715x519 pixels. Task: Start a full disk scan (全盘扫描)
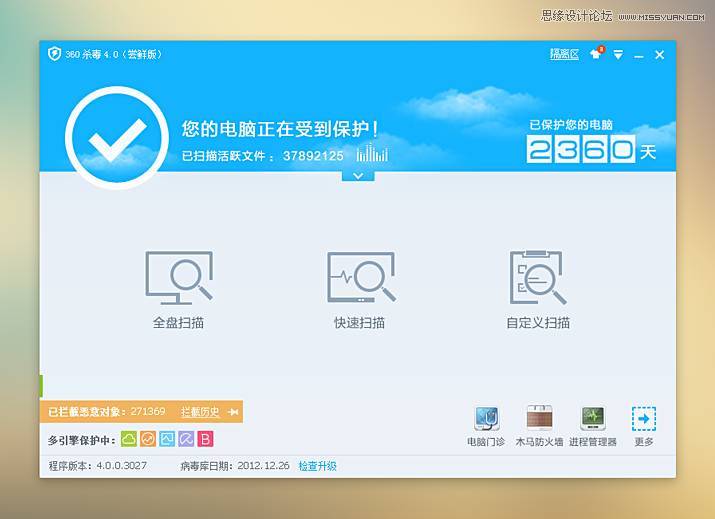pos(179,290)
